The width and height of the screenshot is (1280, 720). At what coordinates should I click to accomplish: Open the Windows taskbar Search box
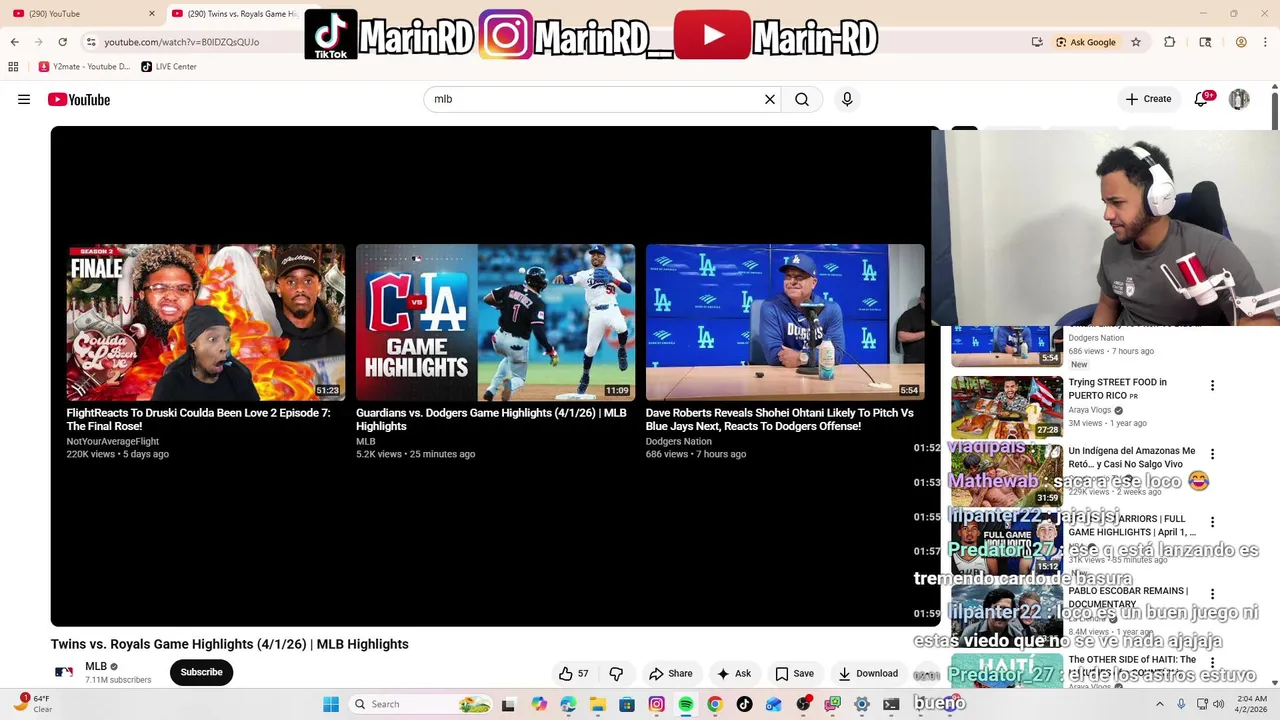click(421, 704)
